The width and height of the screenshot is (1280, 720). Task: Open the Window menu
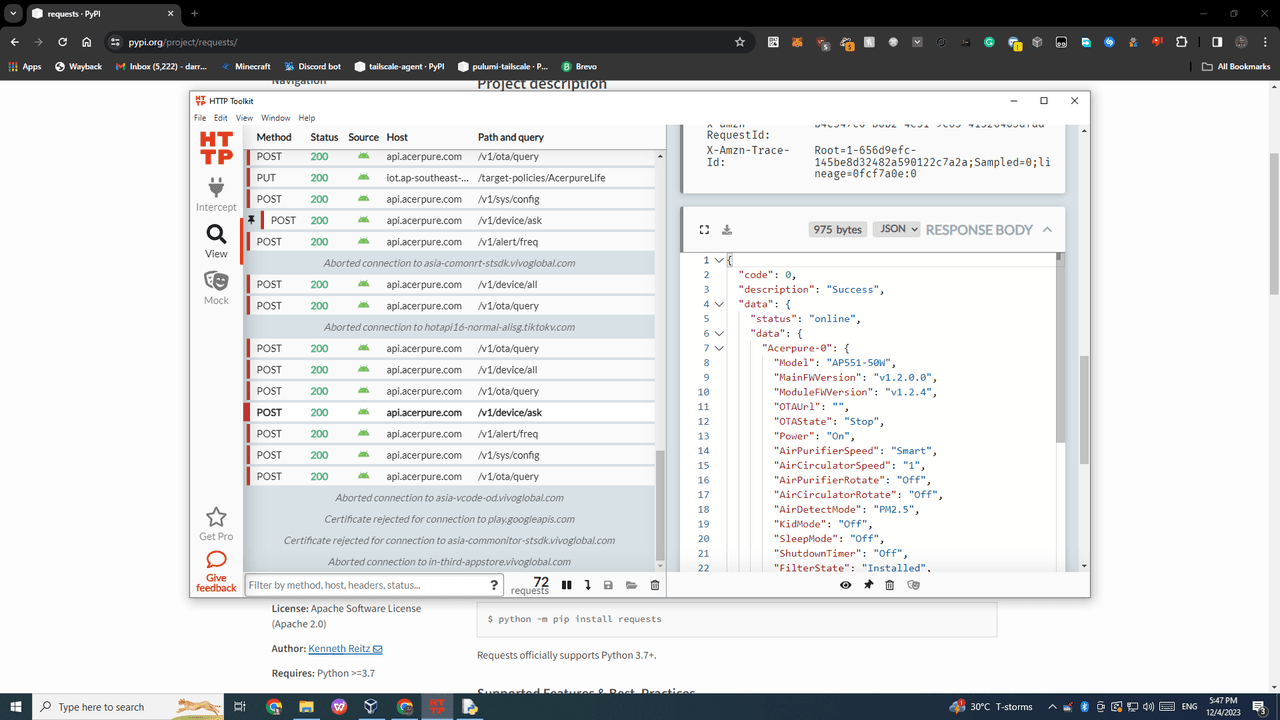pyautogui.click(x=276, y=118)
